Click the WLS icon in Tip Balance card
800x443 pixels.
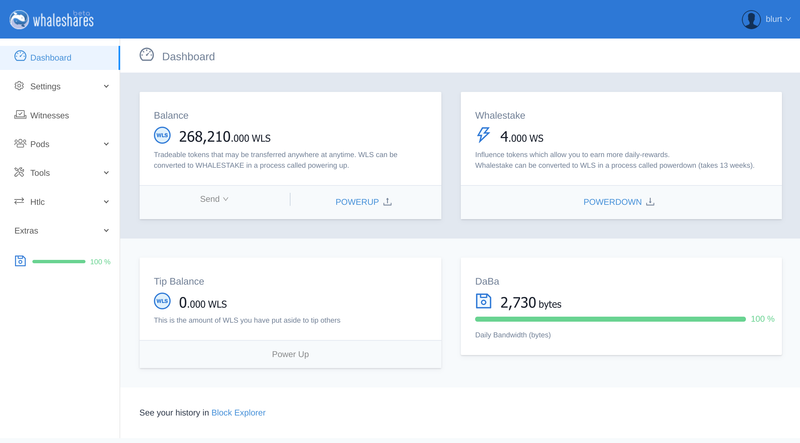click(x=162, y=302)
